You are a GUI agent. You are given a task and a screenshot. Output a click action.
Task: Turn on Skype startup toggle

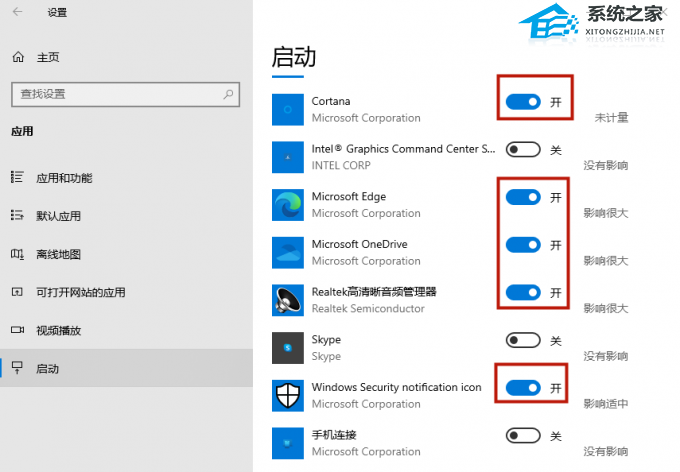523,340
